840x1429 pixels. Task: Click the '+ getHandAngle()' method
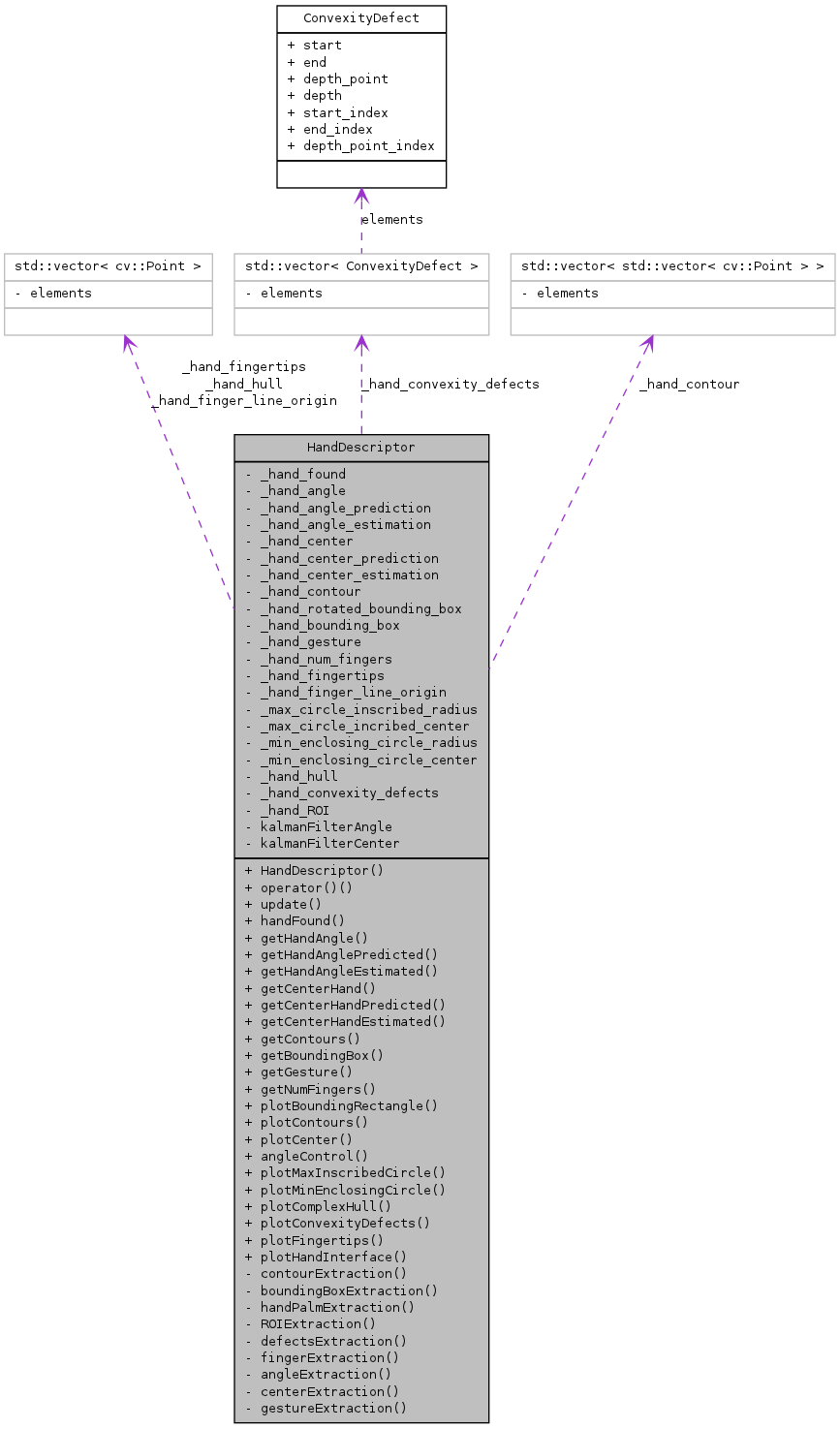pos(307,938)
